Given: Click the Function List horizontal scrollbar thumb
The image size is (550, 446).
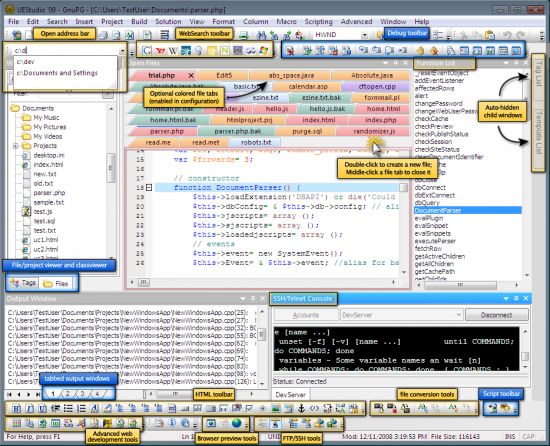Looking at the screenshot, I should click(x=460, y=285).
